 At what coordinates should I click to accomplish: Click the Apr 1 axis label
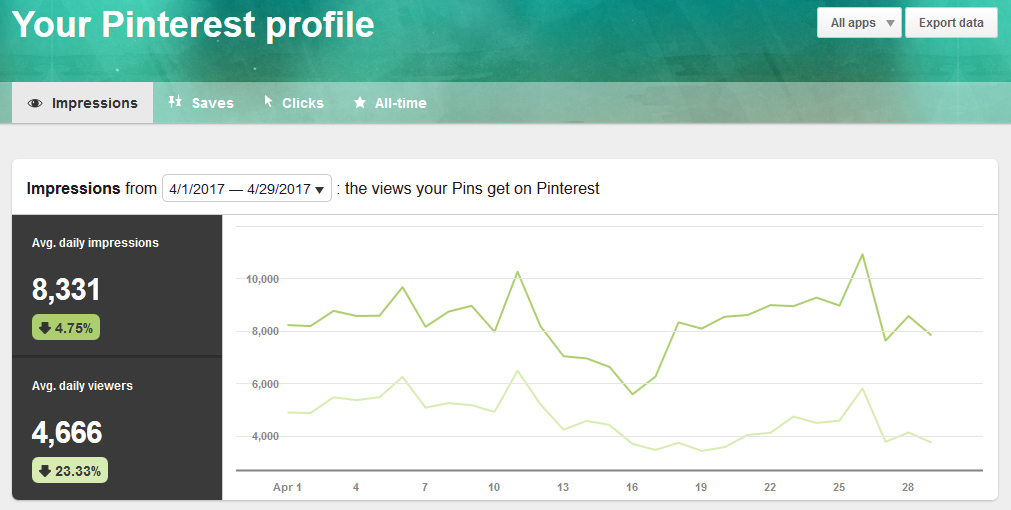(x=287, y=487)
